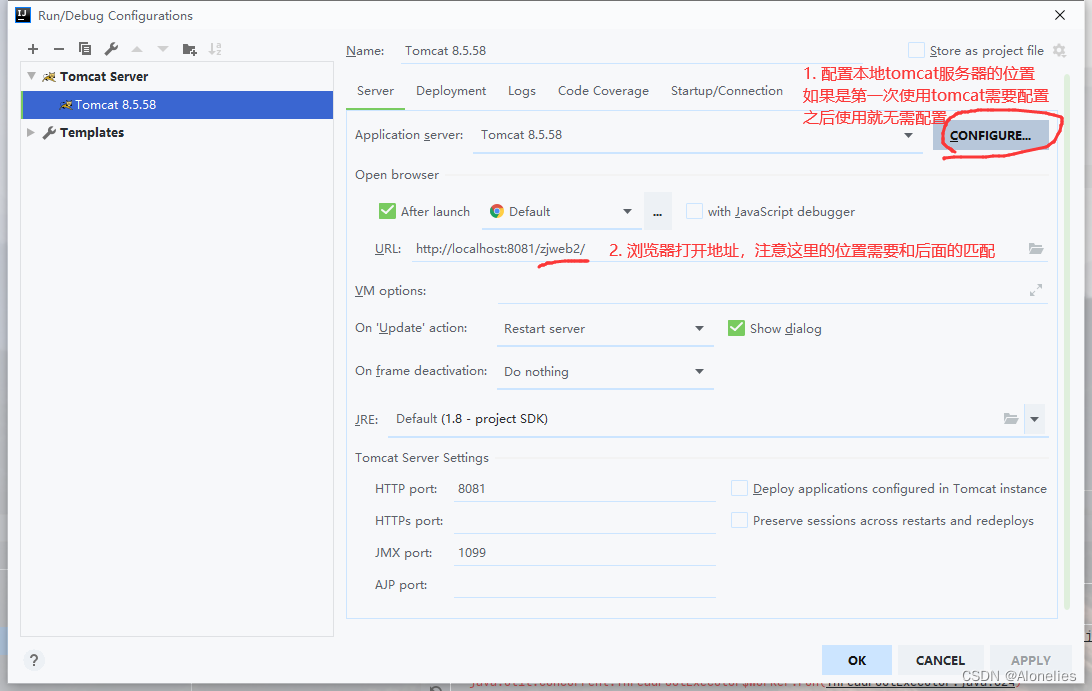The image size is (1092, 691).
Task: Focus the empty AJP port field
Action: [584, 585]
